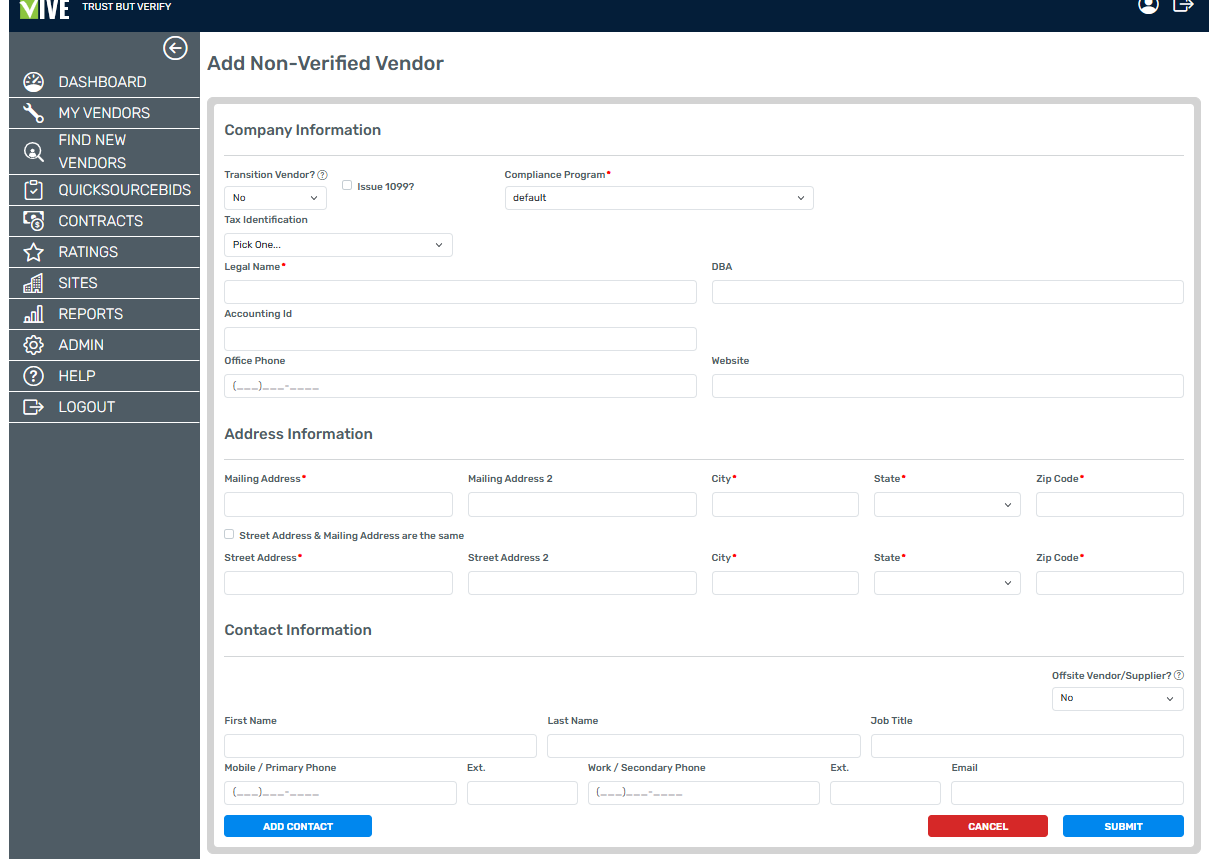Open the Transition Vendor dropdown
The width and height of the screenshot is (1215, 859).
click(275, 198)
